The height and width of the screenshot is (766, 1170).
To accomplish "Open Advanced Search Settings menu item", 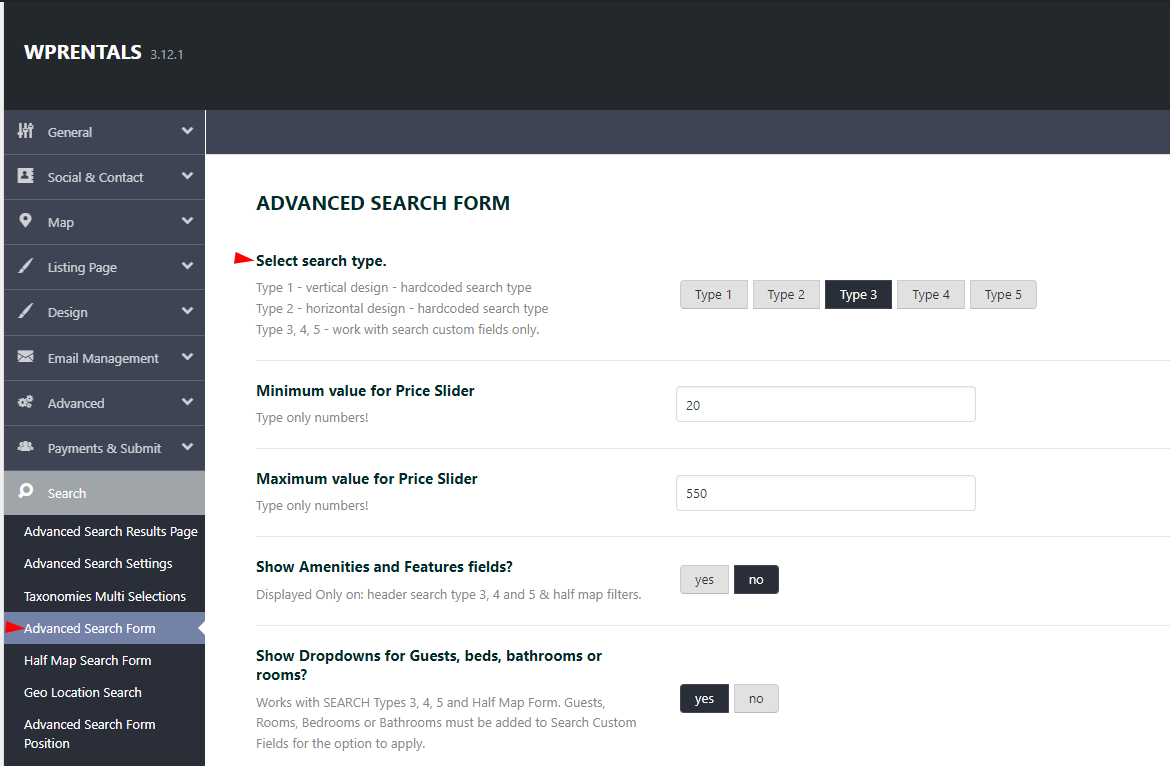I will pos(97,563).
